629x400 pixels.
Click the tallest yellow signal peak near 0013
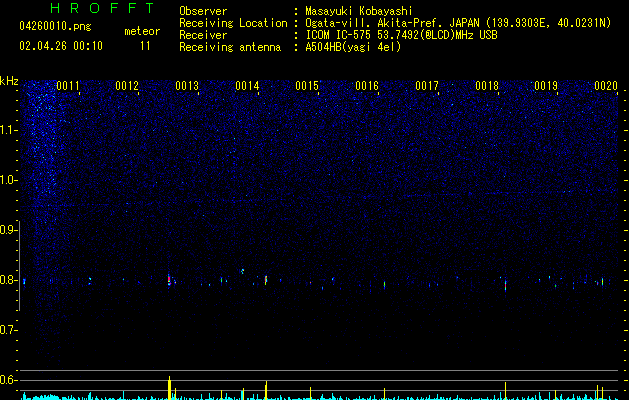[x=169, y=388]
